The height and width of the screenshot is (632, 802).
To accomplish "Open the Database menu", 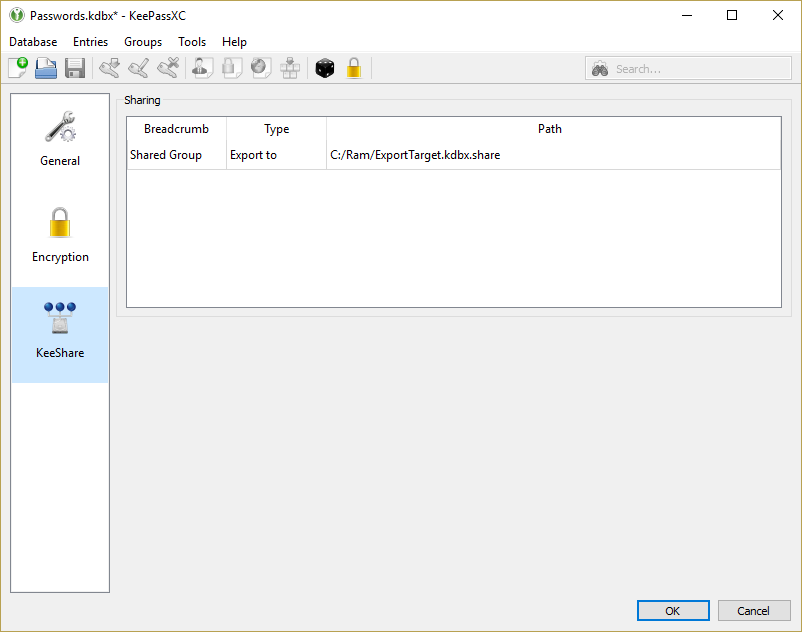I will (x=33, y=42).
